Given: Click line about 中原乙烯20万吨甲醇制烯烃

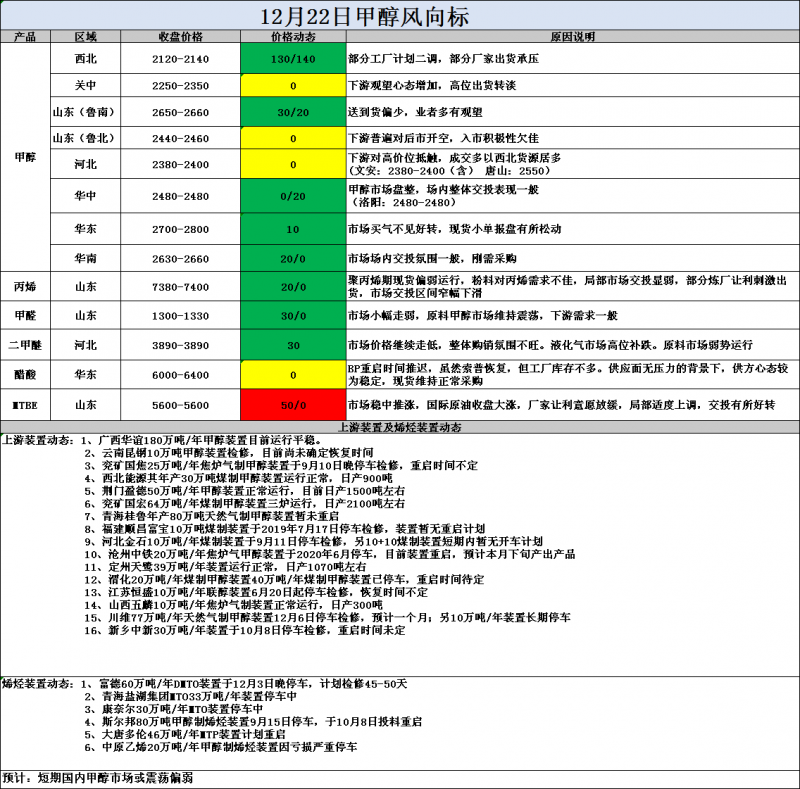Looking at the screenshot, I should (x=221, y=747).
